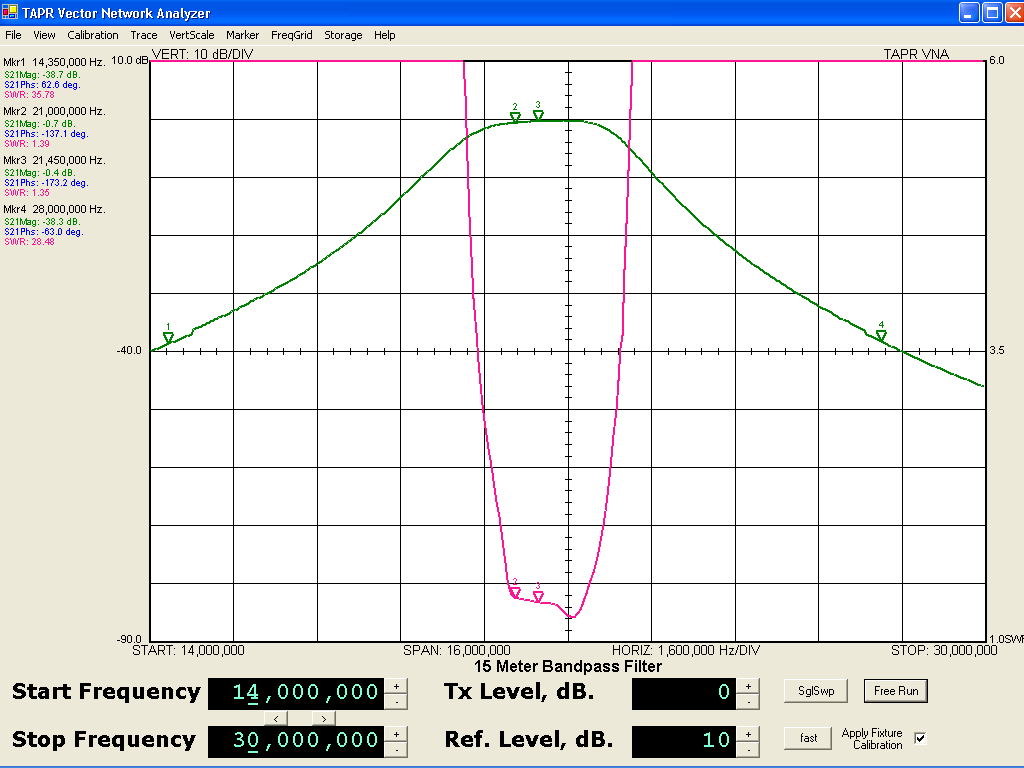Open the VertScale menu
The image size is (1024, 768).
click(192, 35)
